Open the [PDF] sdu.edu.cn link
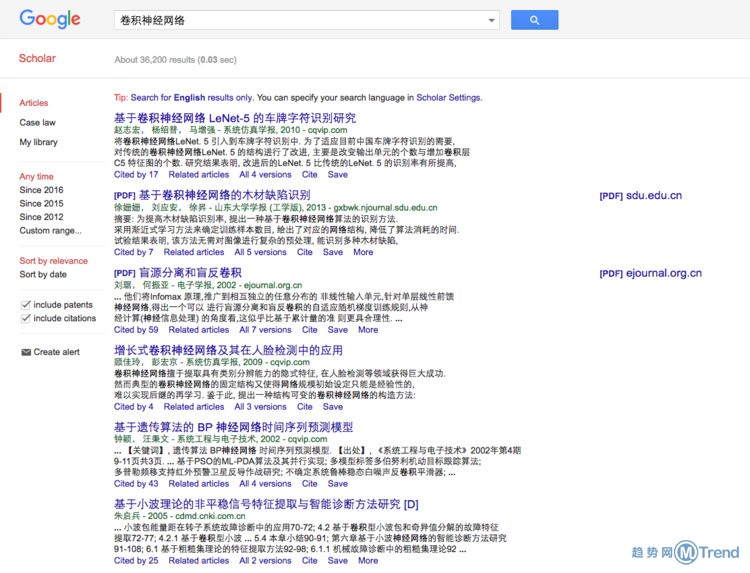The height and width of the screenshot is (573, 750). pyautogui.click(x=640, y=196)
